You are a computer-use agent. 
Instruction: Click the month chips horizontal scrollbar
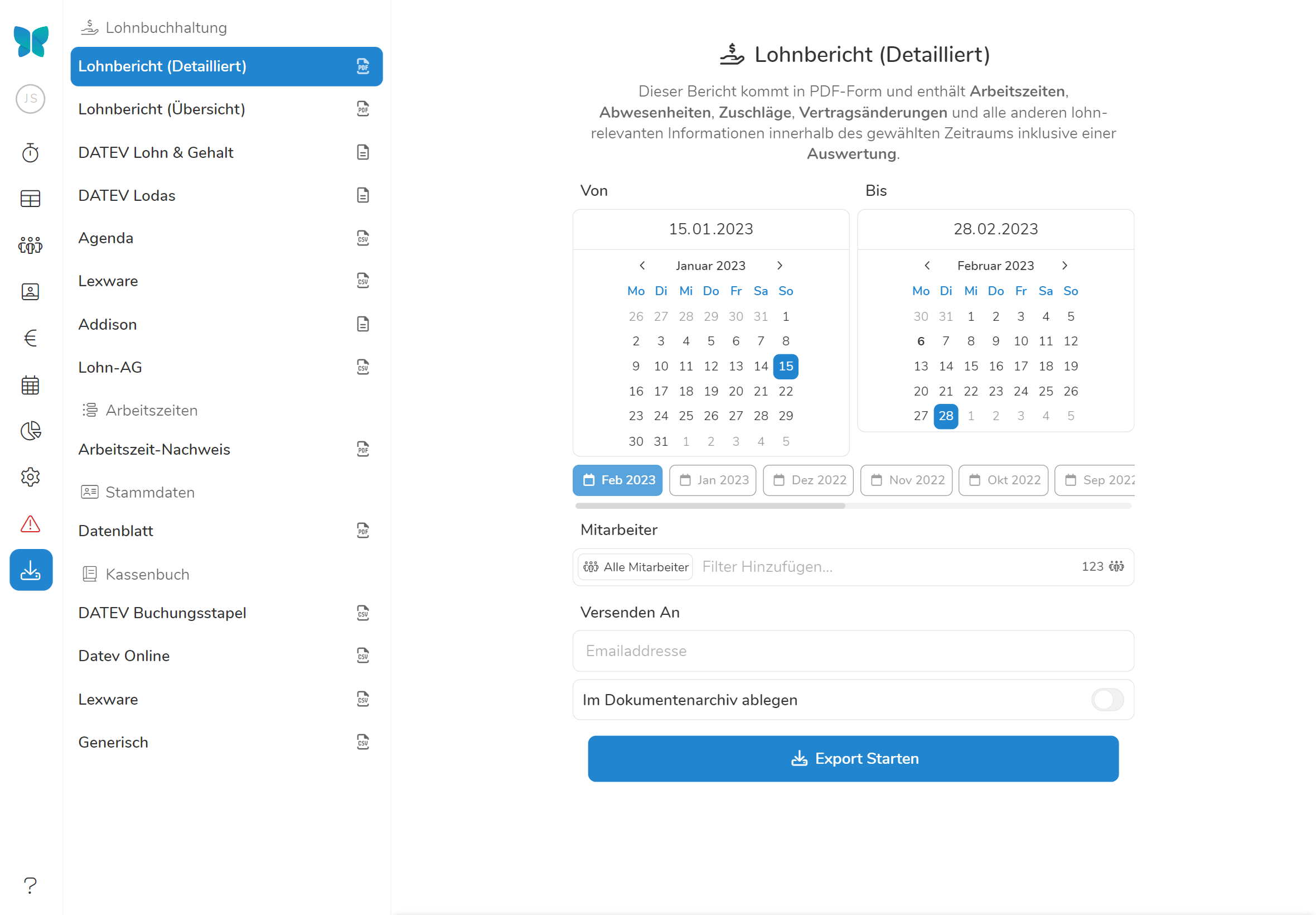[x=710, y=505]
